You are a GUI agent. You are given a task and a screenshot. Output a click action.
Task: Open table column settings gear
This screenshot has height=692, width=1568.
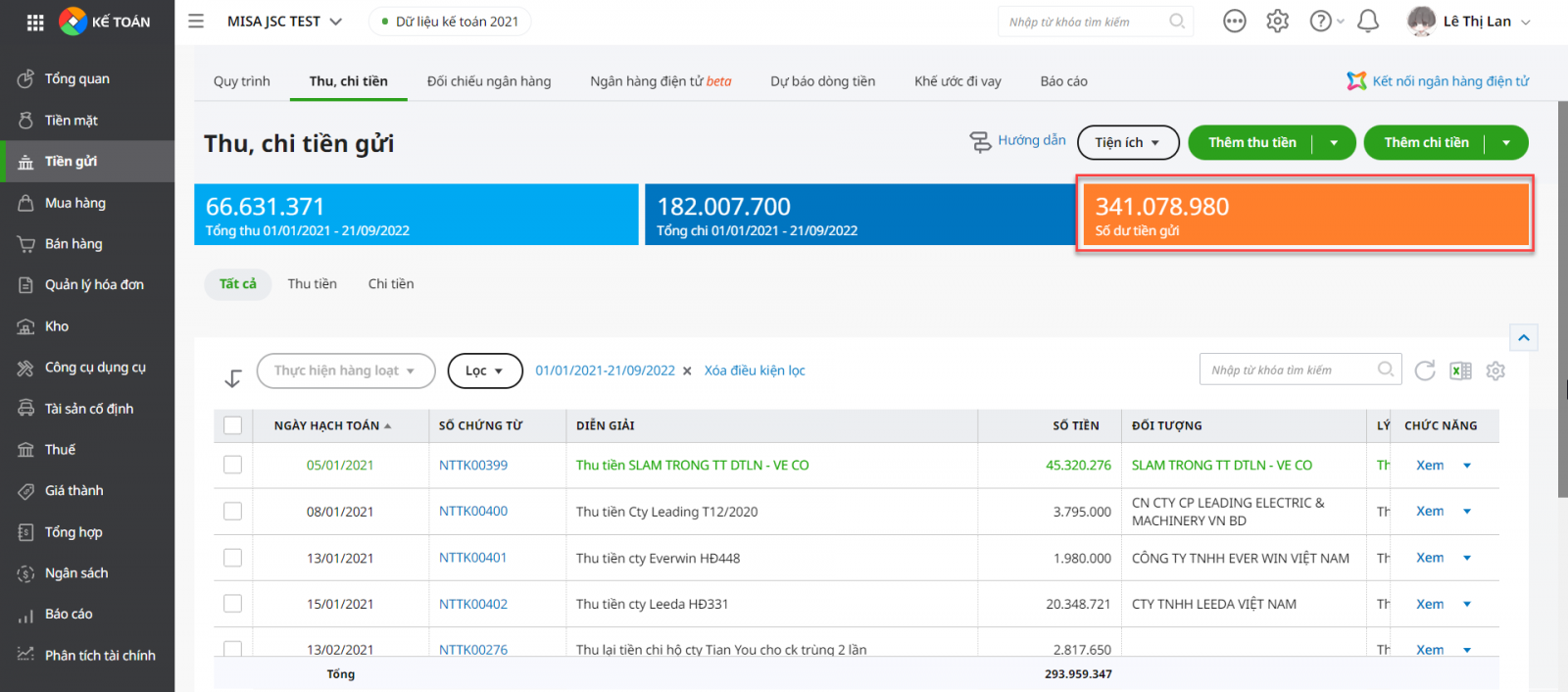pyautogui.click(x=1495, y=371)
